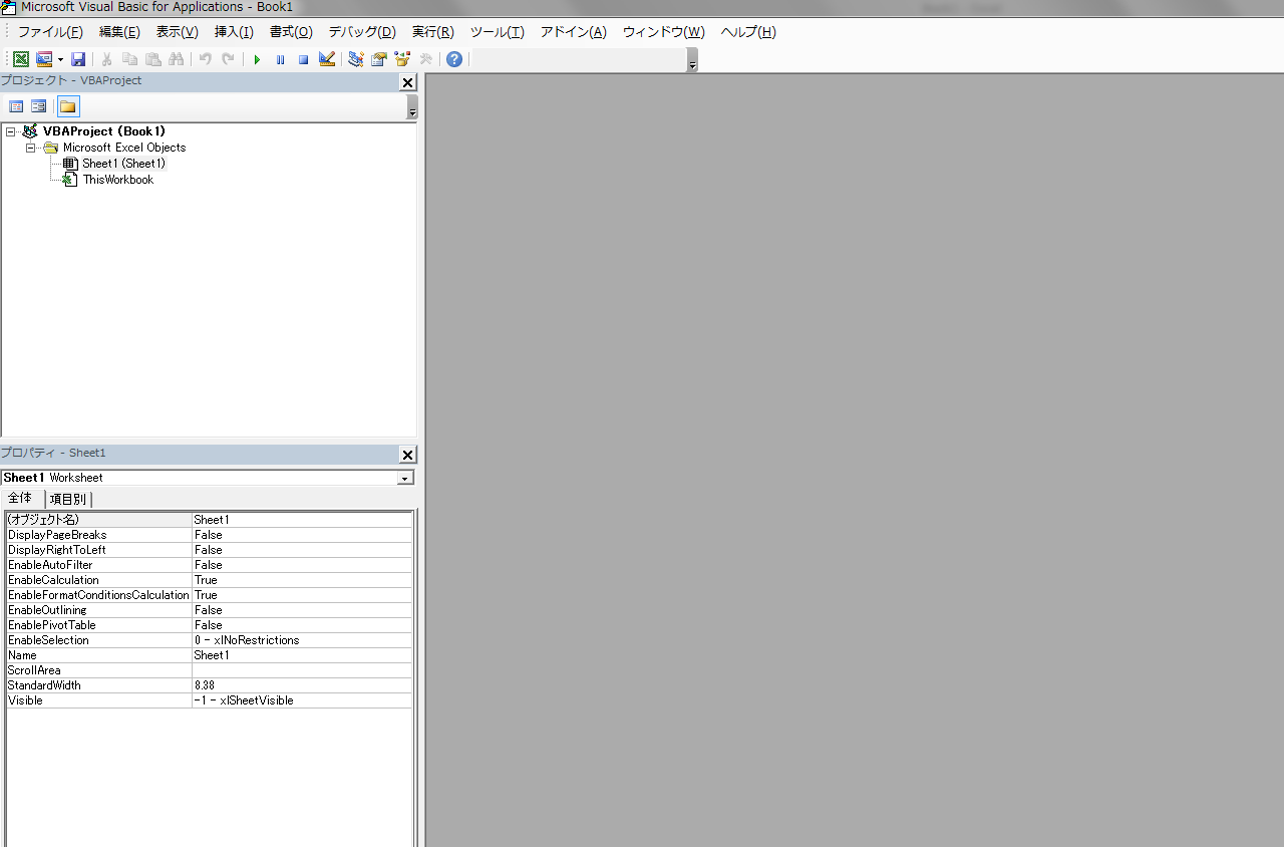Image resolution: width=1284 pixels, height=847 pixels.
Task: Click the Reset icon to stop execution
Action: point(303,59)
